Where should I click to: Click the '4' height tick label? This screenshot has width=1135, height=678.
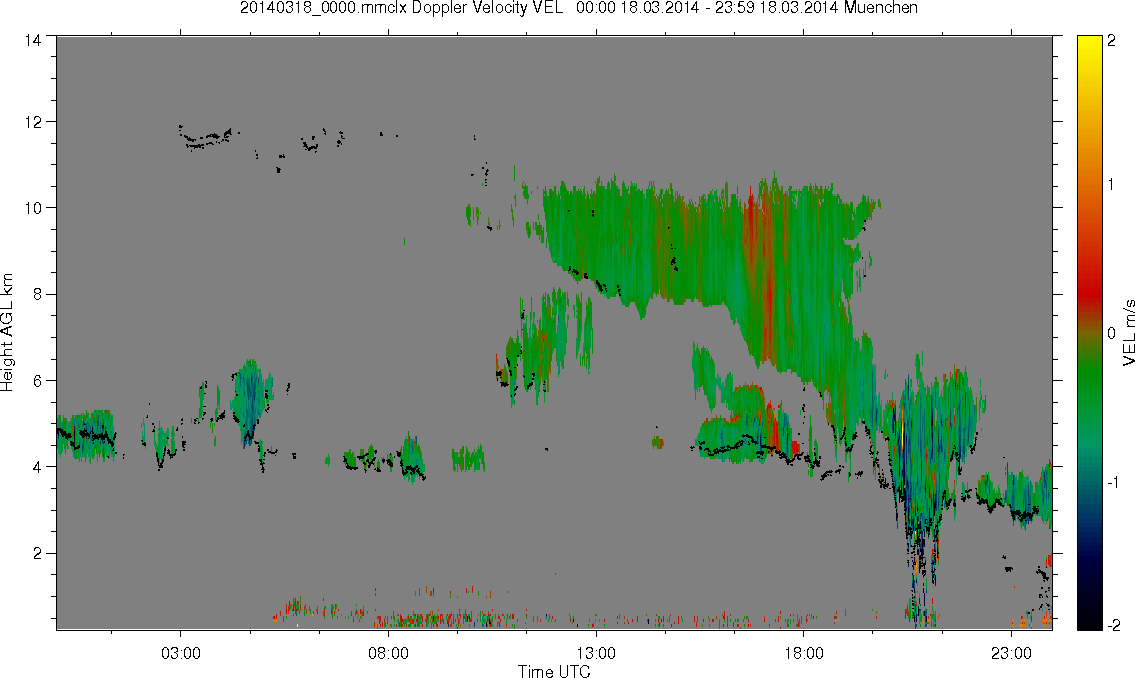pyautogui.click(x=36, y=467)
